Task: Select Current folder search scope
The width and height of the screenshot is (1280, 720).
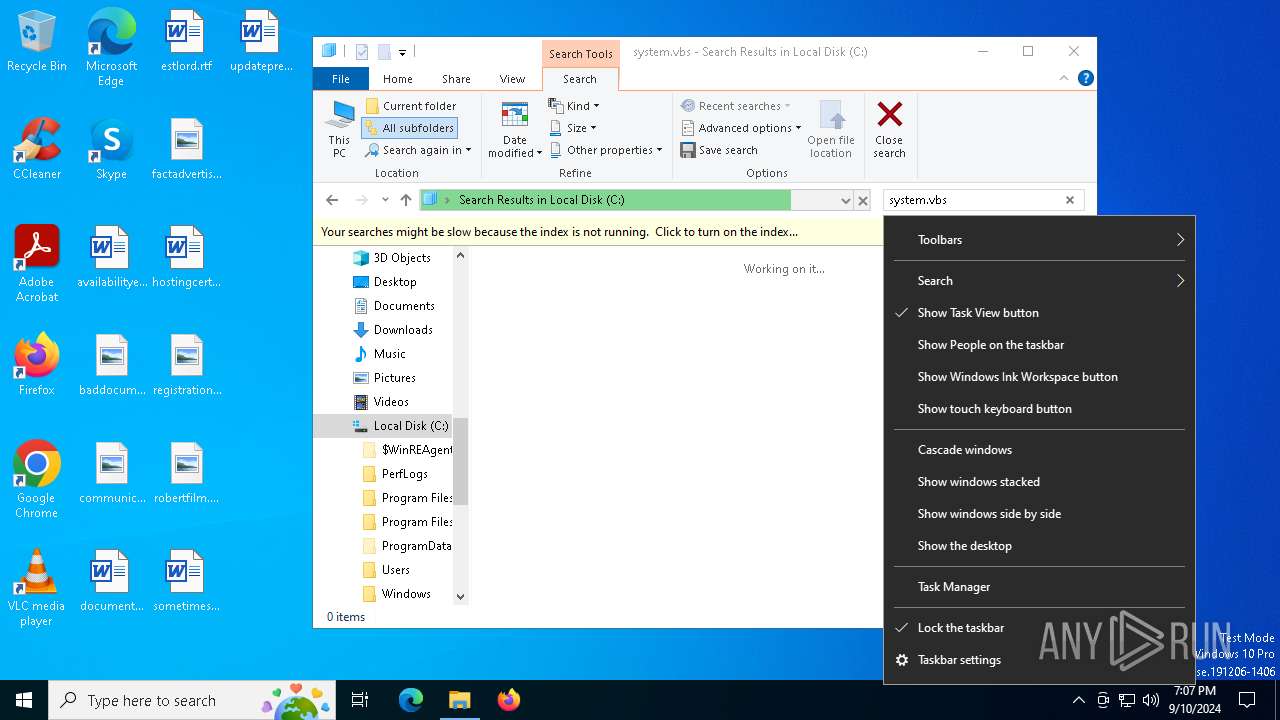Action: point(411,106)
